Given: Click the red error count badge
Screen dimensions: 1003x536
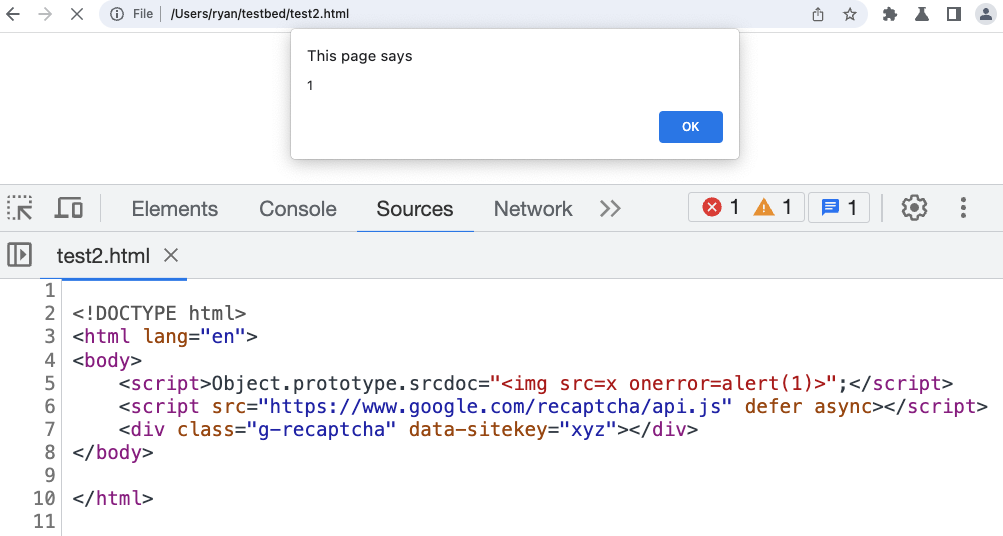Looking at the screenshot, I should 721,207.
